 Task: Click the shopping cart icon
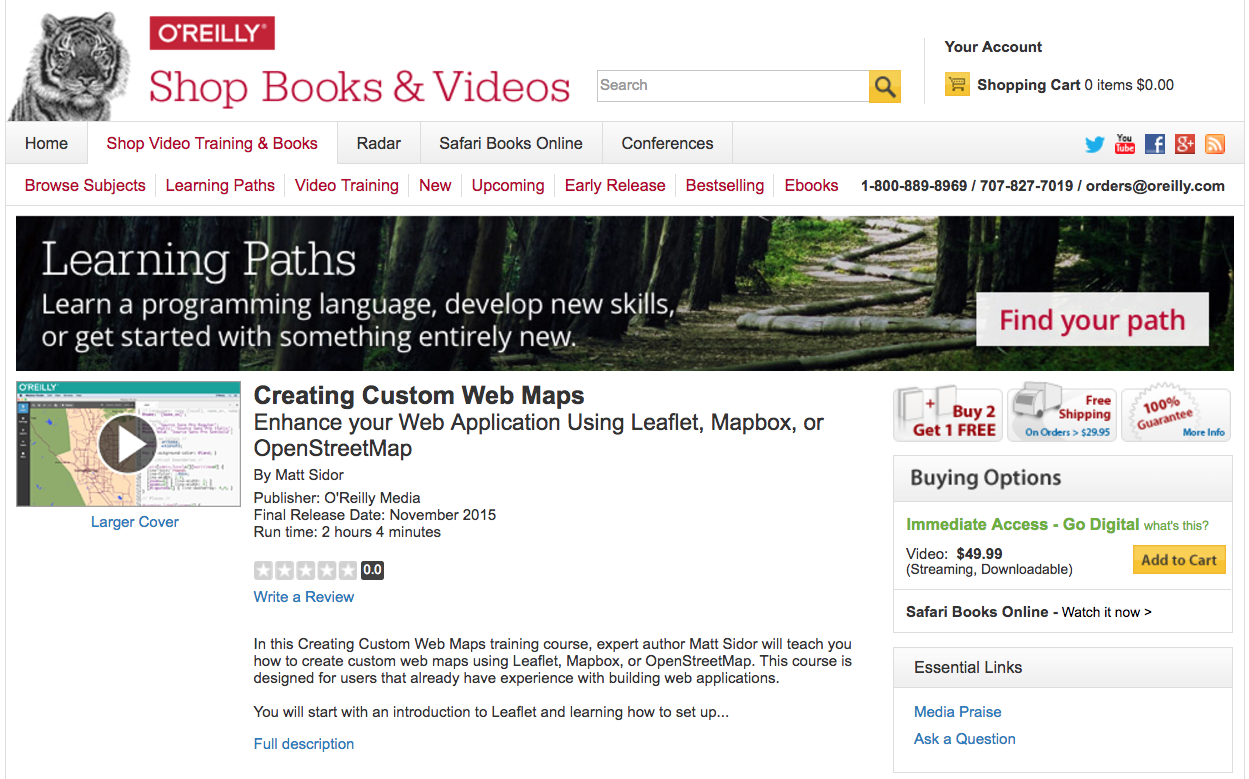coord(957,85)
